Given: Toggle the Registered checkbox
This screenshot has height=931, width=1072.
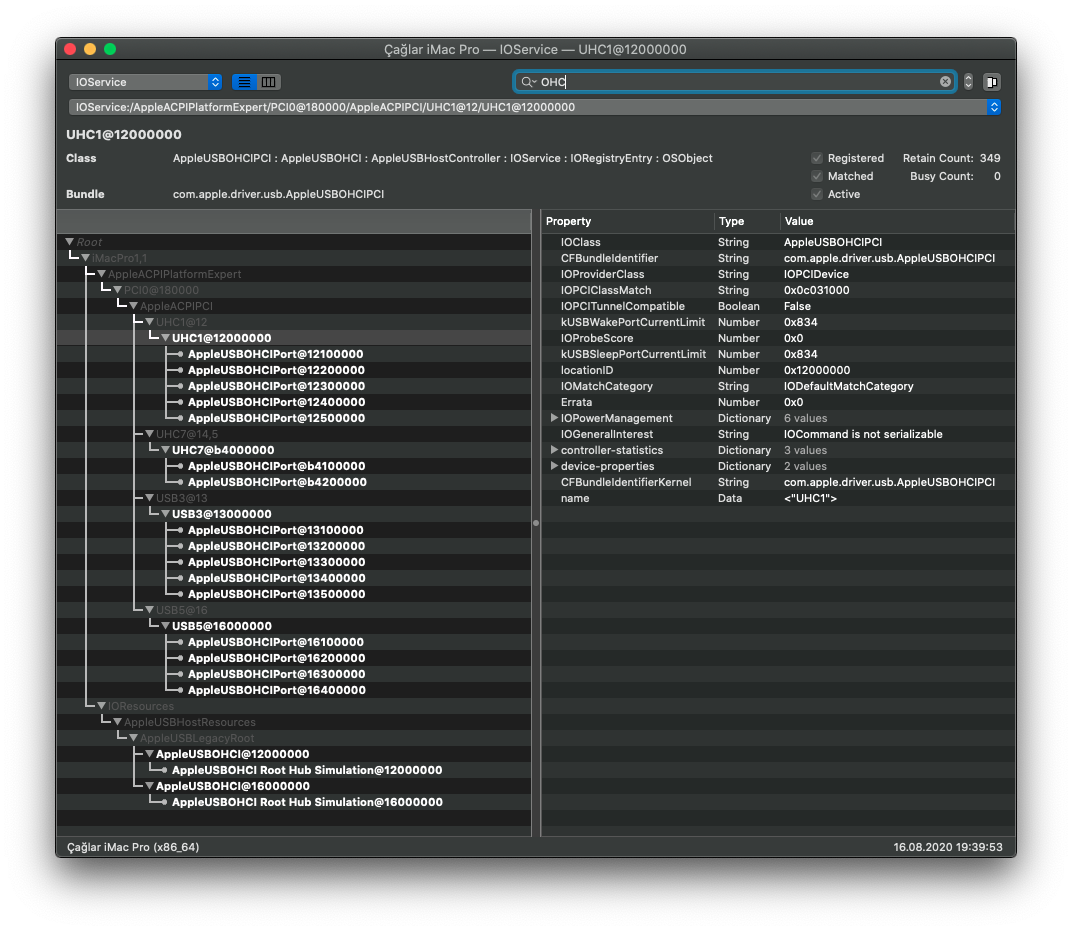Looking at the screenshot, I should pos(817,158).
